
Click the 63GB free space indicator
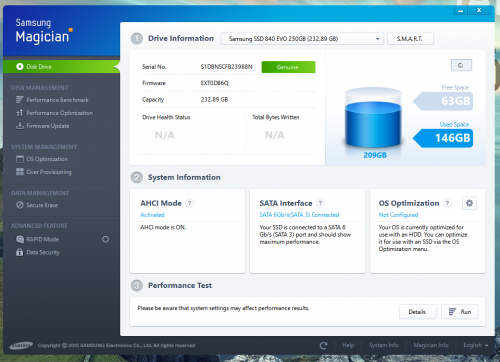click(x=443, y=101)
